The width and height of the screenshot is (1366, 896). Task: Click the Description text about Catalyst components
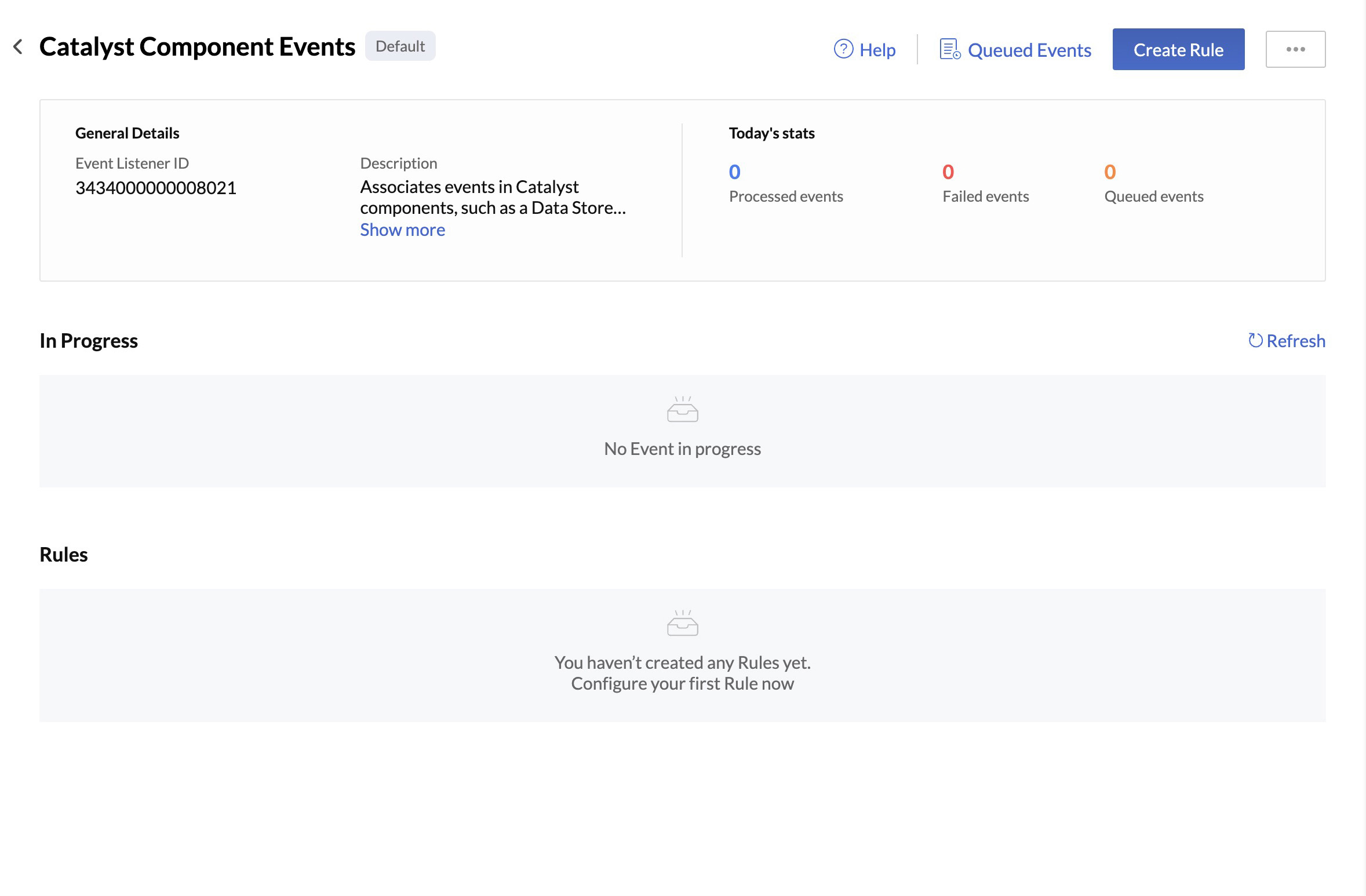(493, 198)
